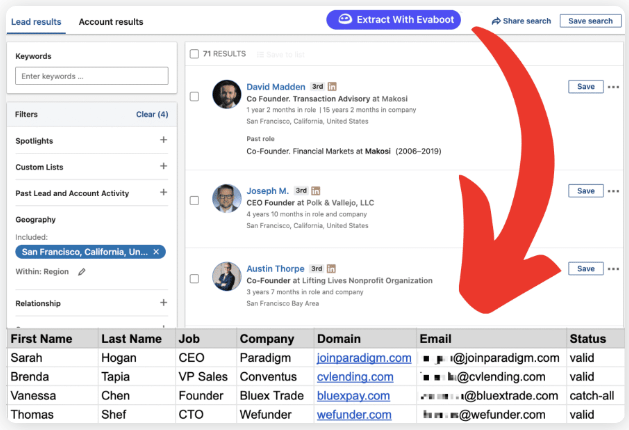Select the CTO job cell
Image resolution: width=629 pixels, height=430 pixels.
point(206,415)
